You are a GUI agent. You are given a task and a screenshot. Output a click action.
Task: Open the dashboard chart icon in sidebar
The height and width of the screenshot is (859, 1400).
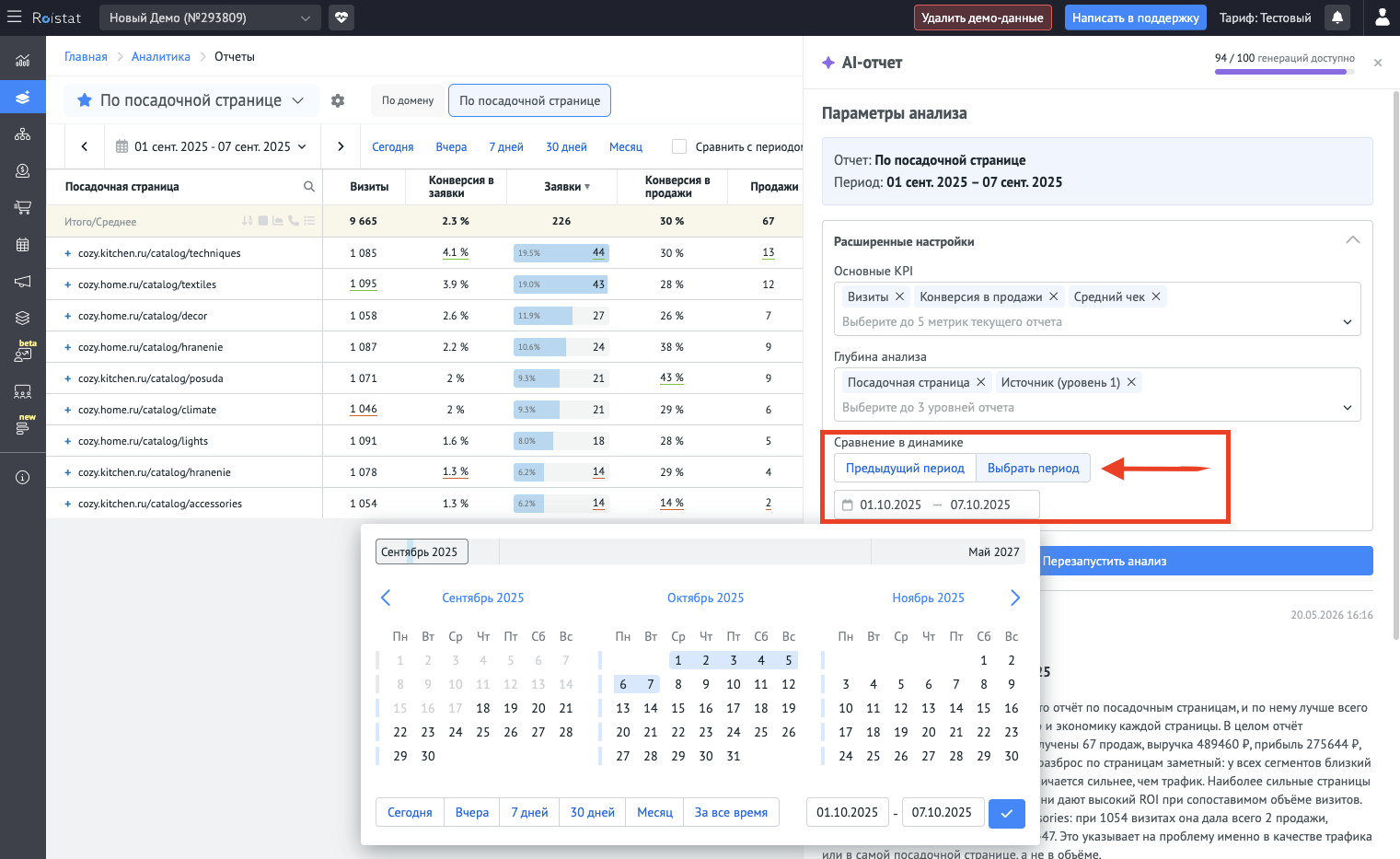(x=23, y=61)
